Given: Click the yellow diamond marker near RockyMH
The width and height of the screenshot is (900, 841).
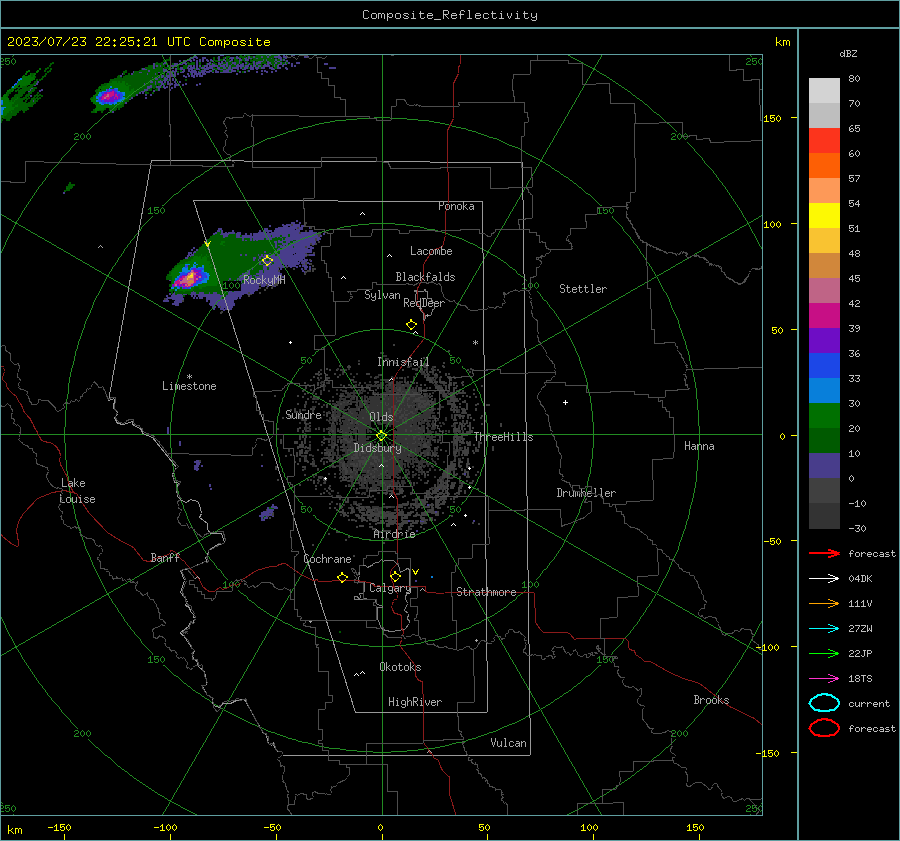Looking at the screenshot, I should point(267,261).
